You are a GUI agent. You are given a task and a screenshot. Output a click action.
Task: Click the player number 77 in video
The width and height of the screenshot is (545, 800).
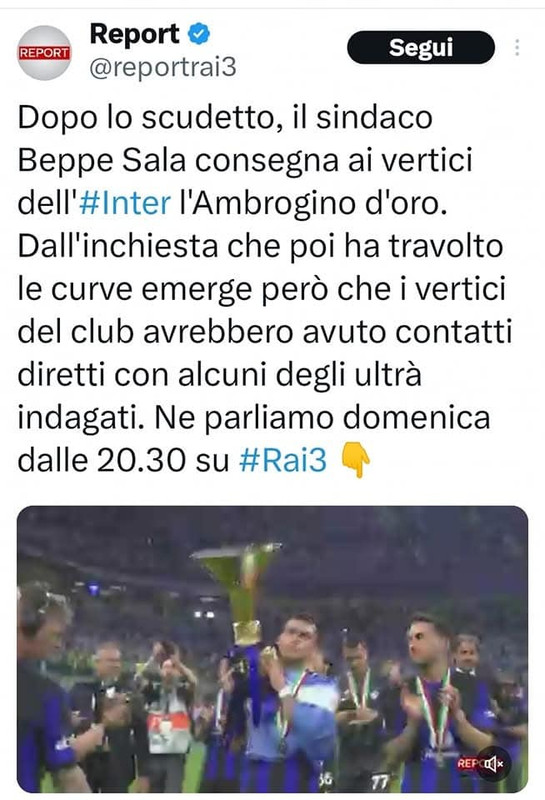(x=379, y=780)
